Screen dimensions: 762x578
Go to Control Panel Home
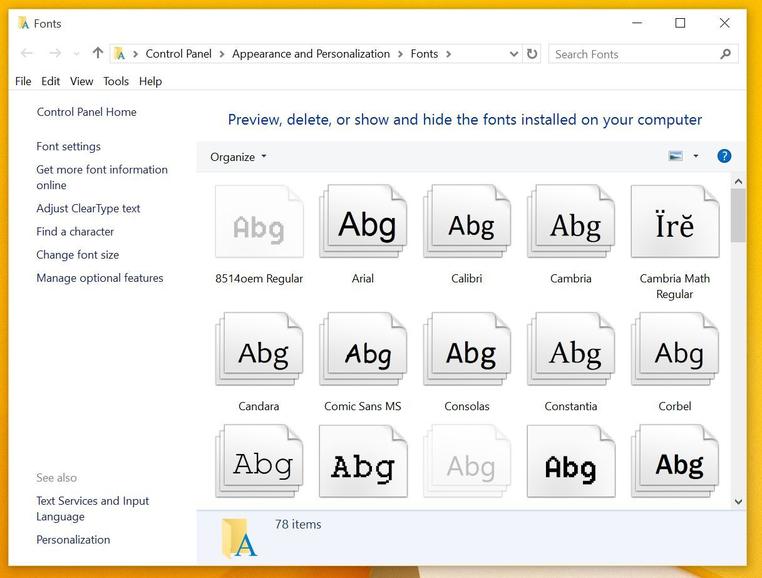tap(87, 112)
